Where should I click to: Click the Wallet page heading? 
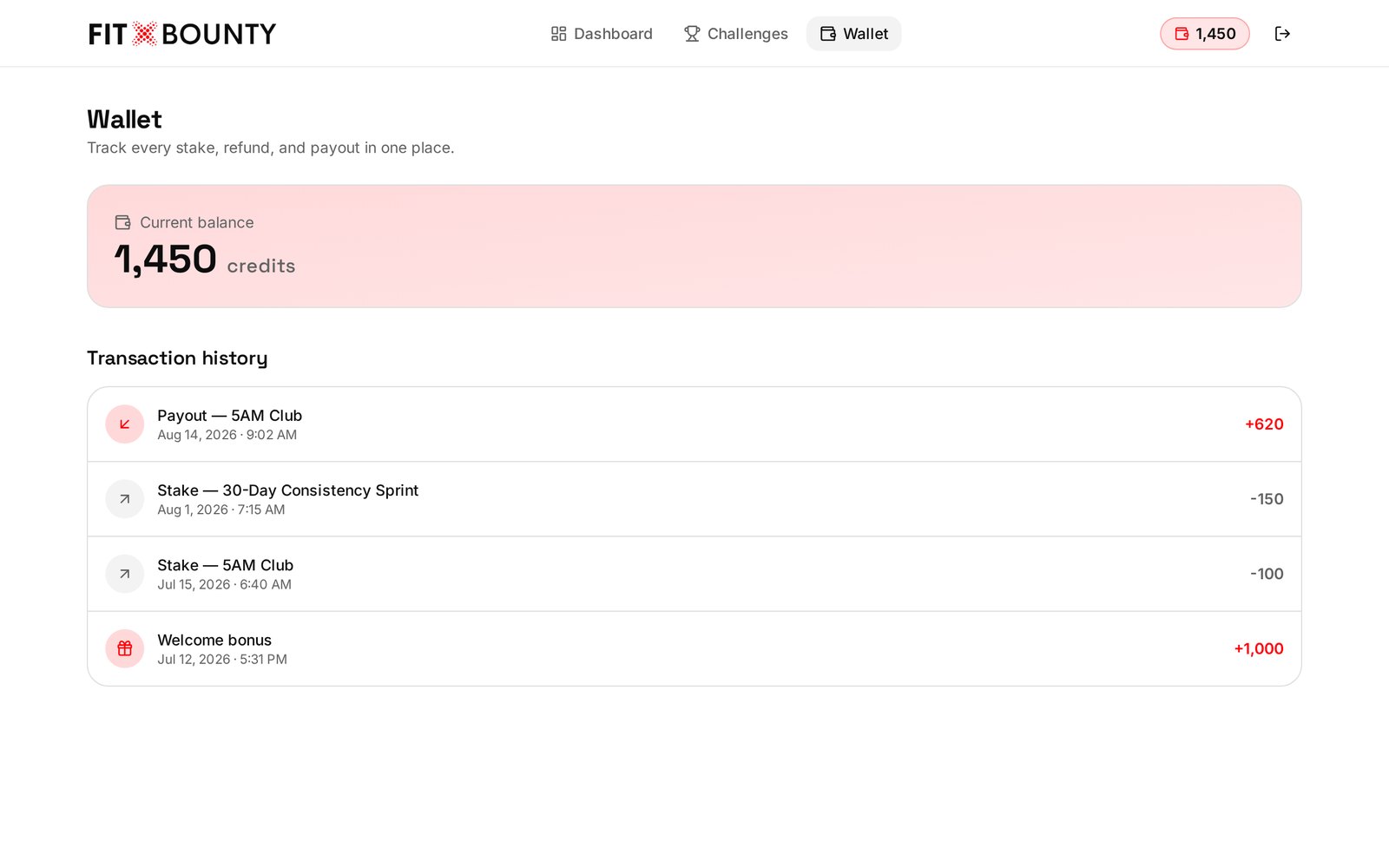pos(124,120)
